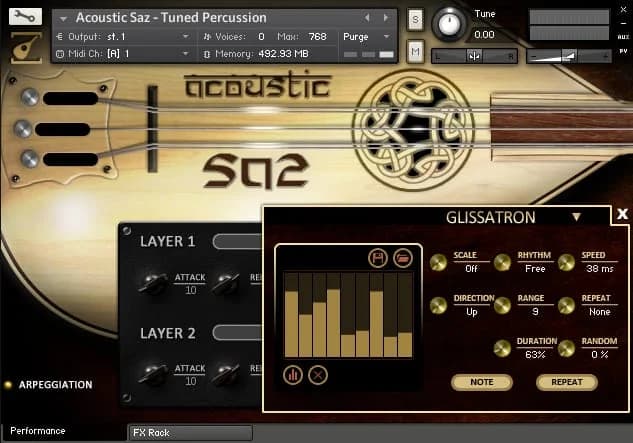Screen dimensions: 633x443
Task: Click the Layer 1 Attack value 10
Action: [191, 290]
